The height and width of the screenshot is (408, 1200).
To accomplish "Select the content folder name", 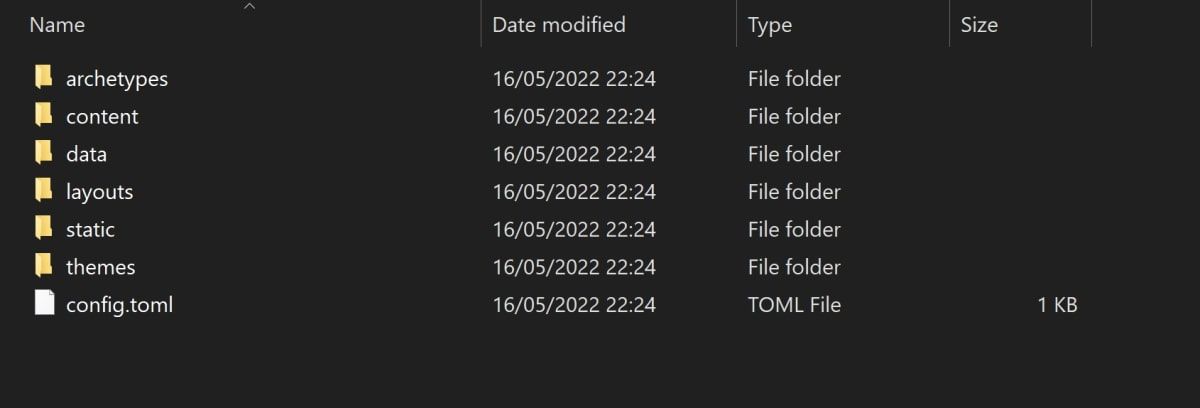I will (x=102, y=117).
